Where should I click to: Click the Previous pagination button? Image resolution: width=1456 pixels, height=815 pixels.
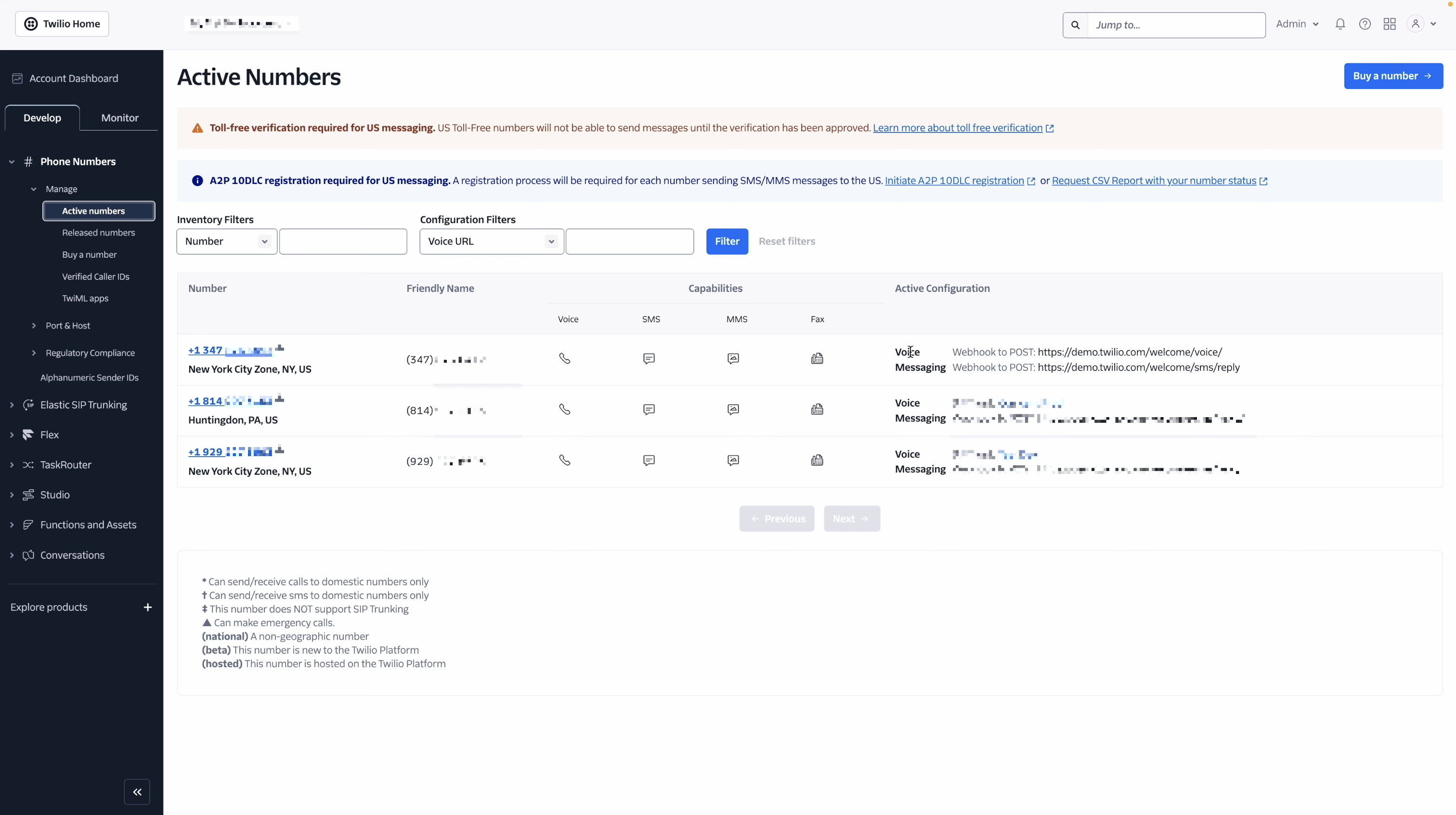point(777,519)
